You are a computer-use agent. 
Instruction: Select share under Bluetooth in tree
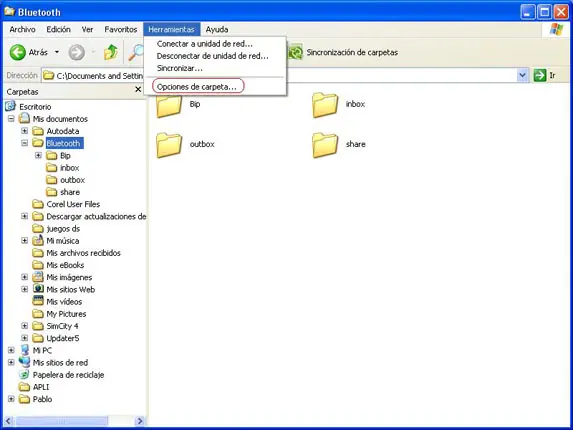pos(70,192)
